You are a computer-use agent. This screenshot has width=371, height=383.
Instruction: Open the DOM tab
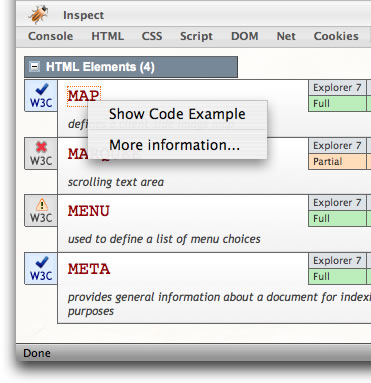pyautogui.click(x=245, y=36)
